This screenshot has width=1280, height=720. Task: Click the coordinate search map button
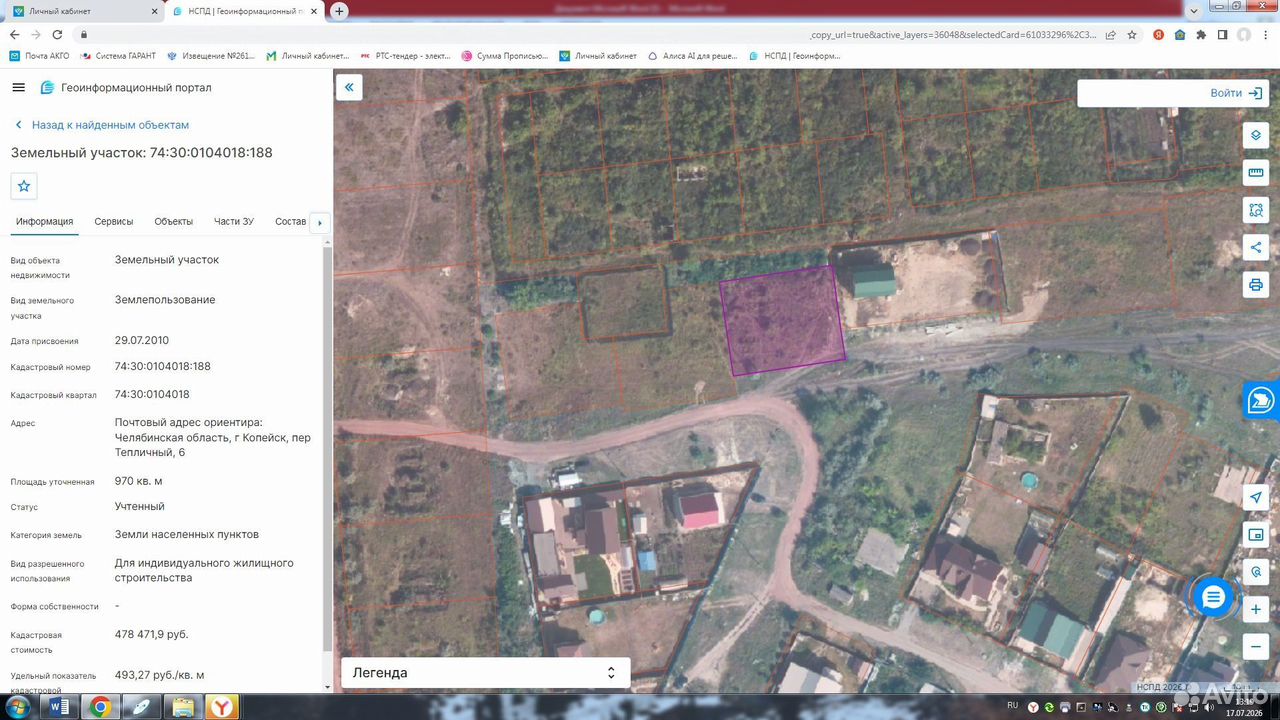[1256, 572]
